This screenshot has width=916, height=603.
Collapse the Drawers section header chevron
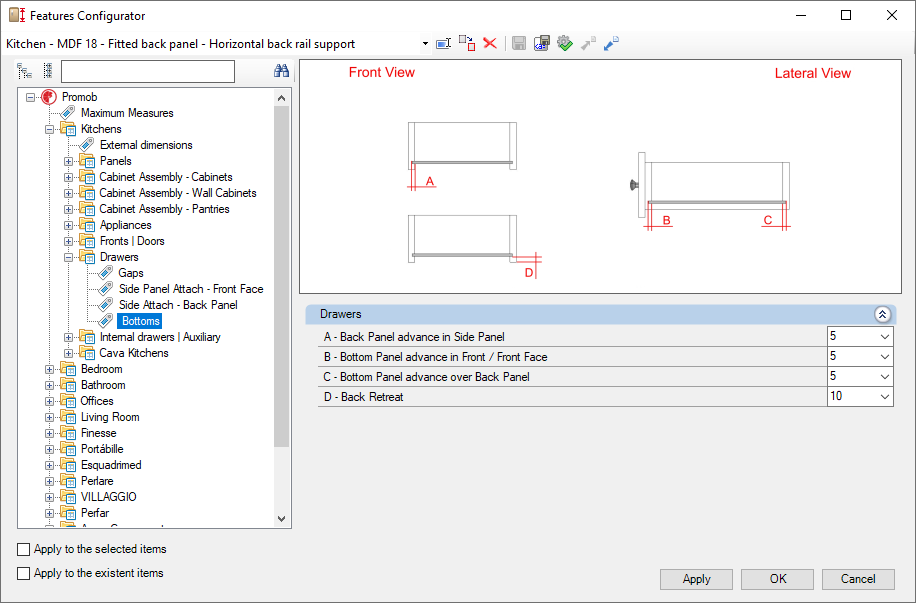pyautogui.click(x=882, y=314)
